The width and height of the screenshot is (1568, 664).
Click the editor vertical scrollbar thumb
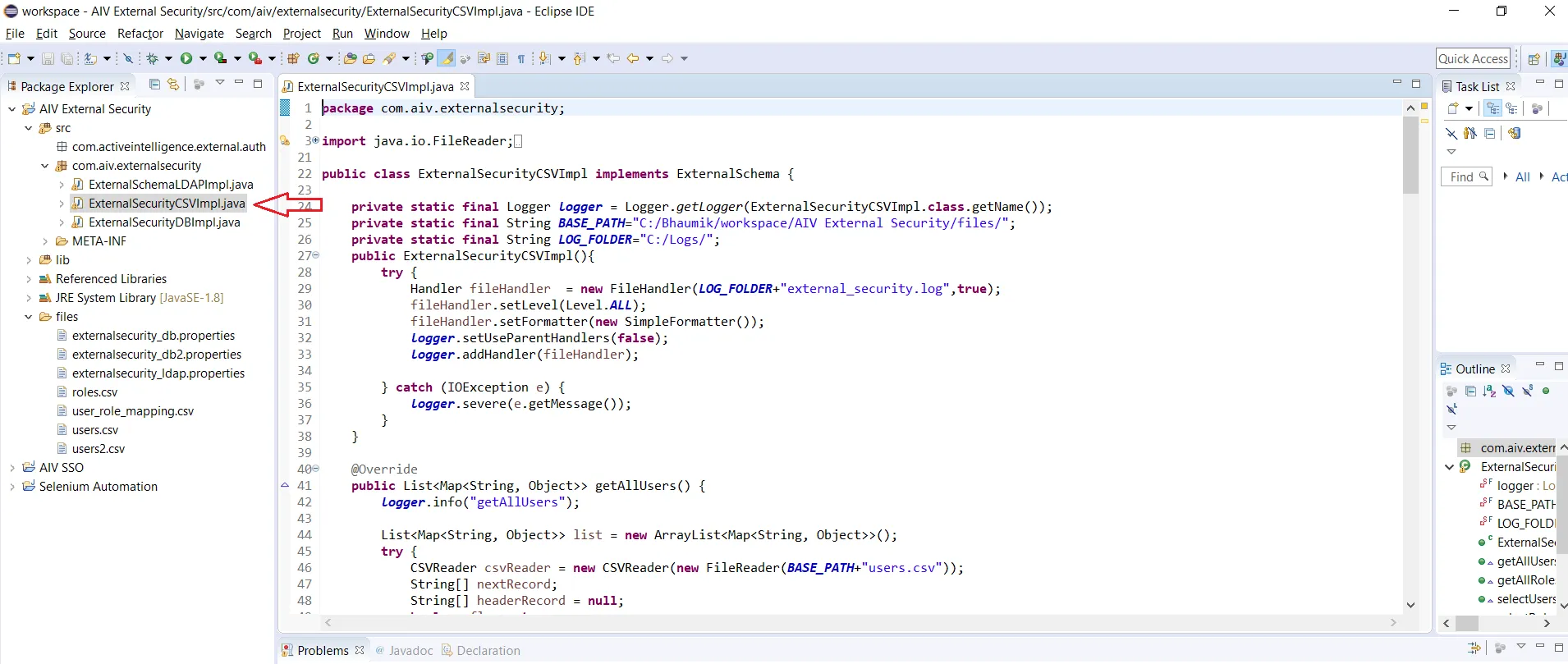(x=1410, y=154)
